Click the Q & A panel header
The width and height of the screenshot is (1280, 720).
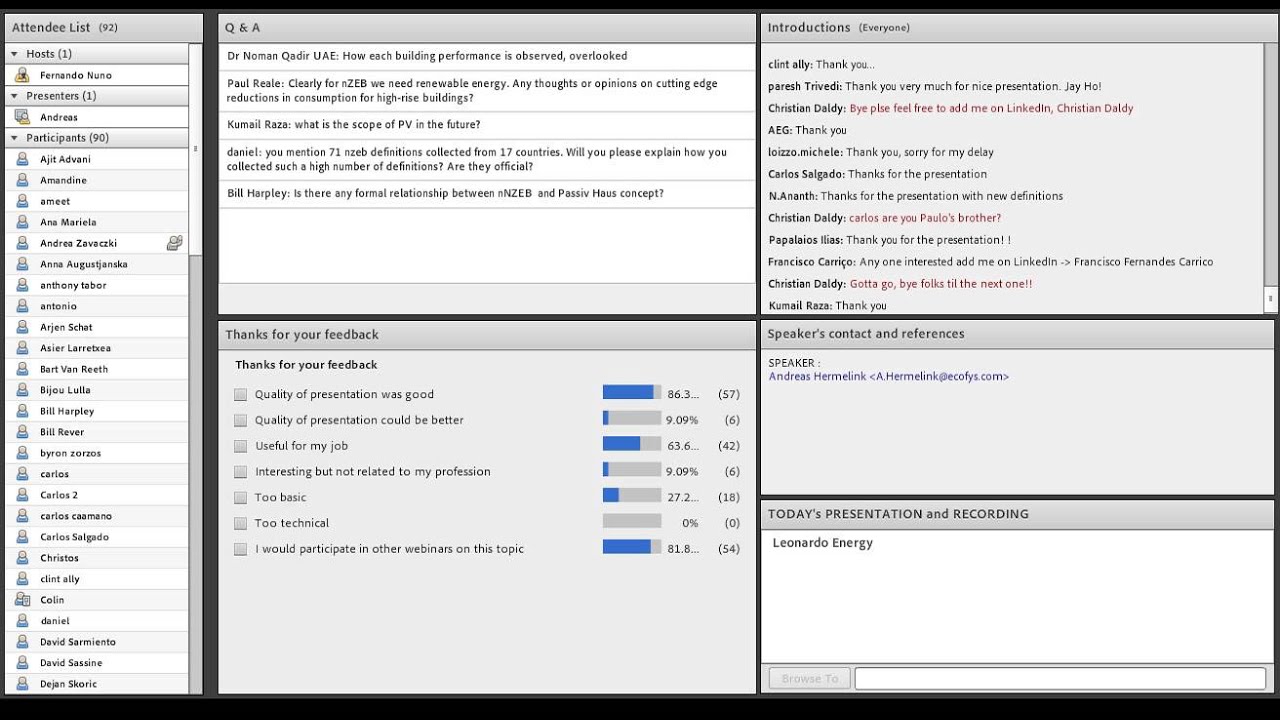487,28
